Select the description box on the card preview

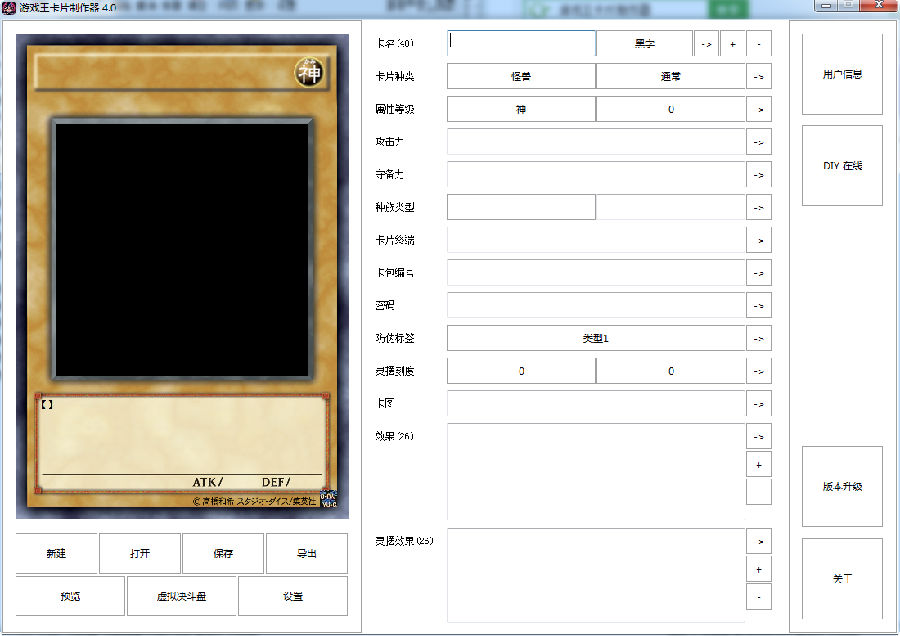tap(182, 443)
